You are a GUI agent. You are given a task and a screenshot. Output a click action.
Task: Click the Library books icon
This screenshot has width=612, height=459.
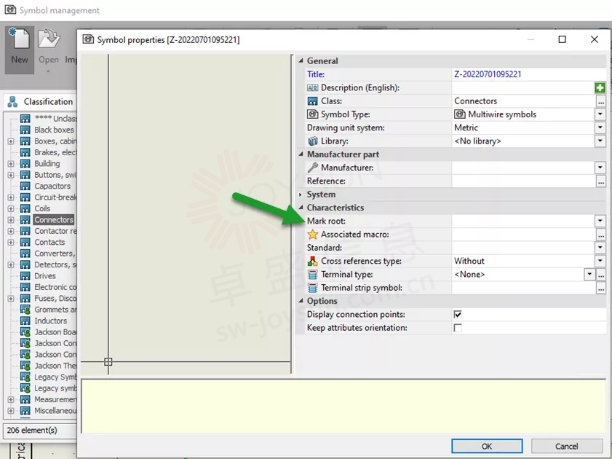pyautogui.click(x=312, y=141)
